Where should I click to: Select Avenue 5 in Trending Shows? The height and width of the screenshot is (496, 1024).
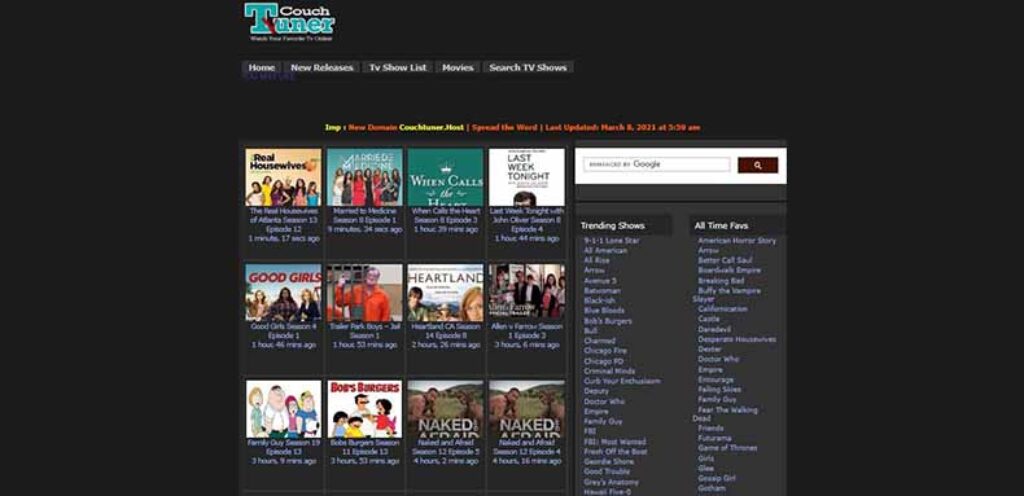[x=600, y=281]
